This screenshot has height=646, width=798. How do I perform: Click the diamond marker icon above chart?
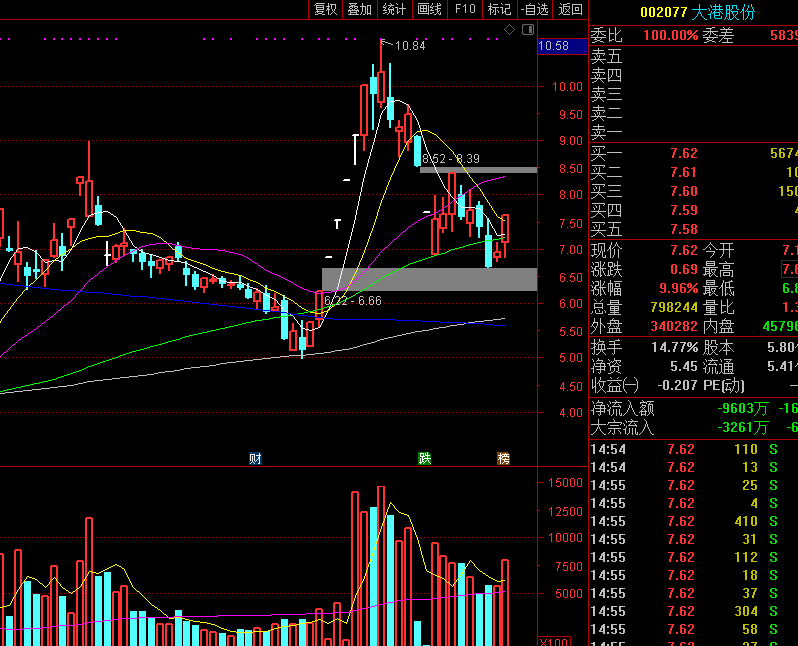coord(509,30)
